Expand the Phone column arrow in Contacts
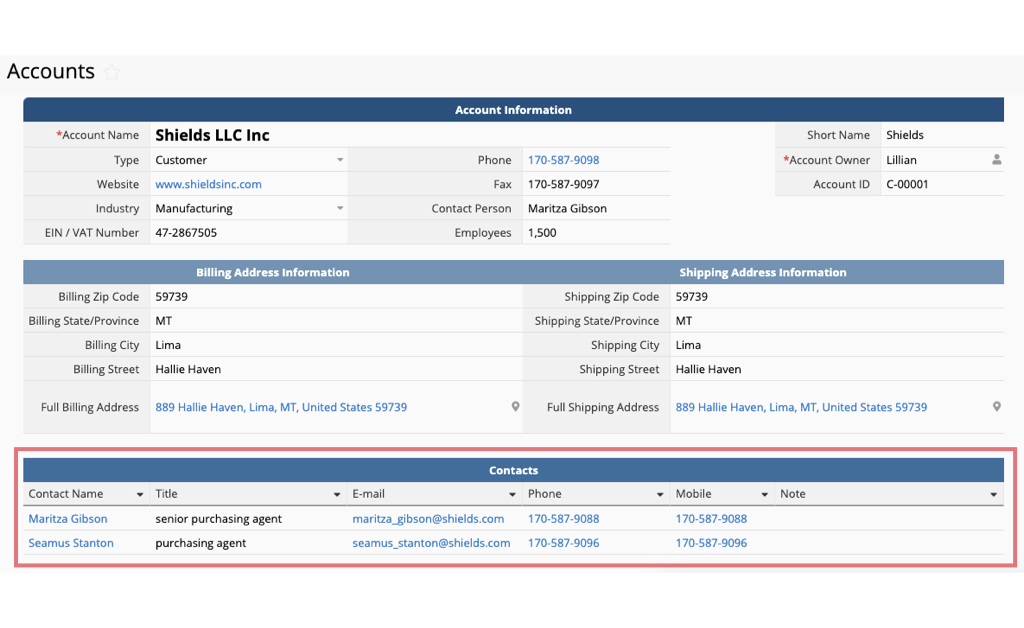 click(660, 495)
